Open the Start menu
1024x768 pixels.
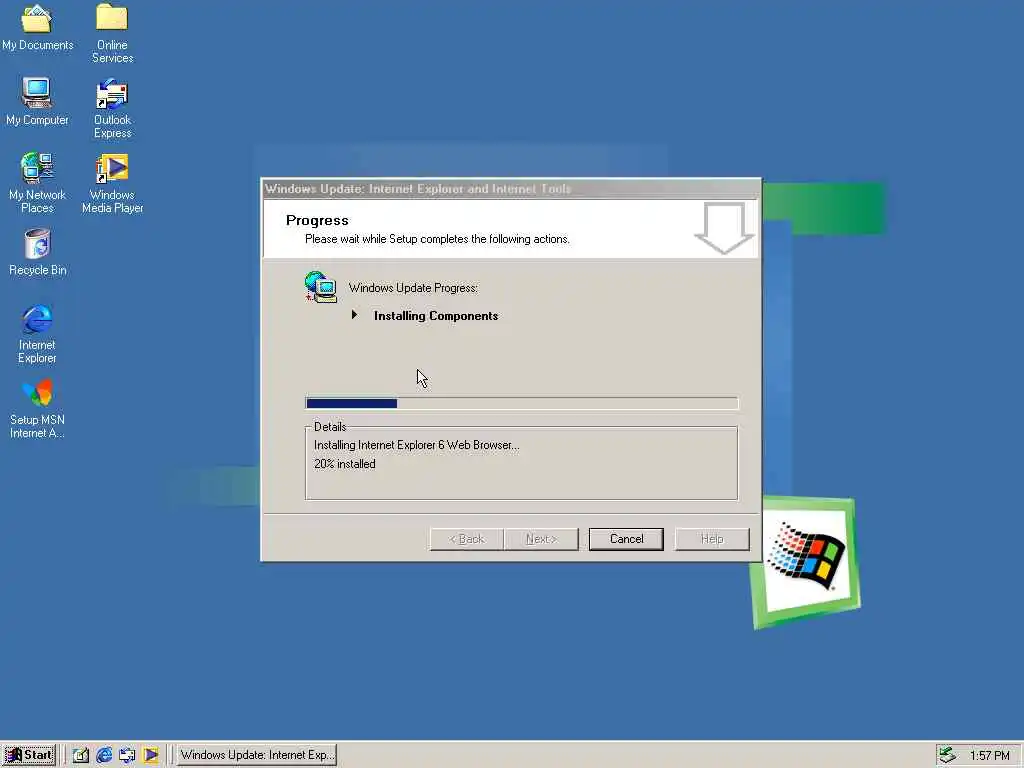tap(29, 755)
